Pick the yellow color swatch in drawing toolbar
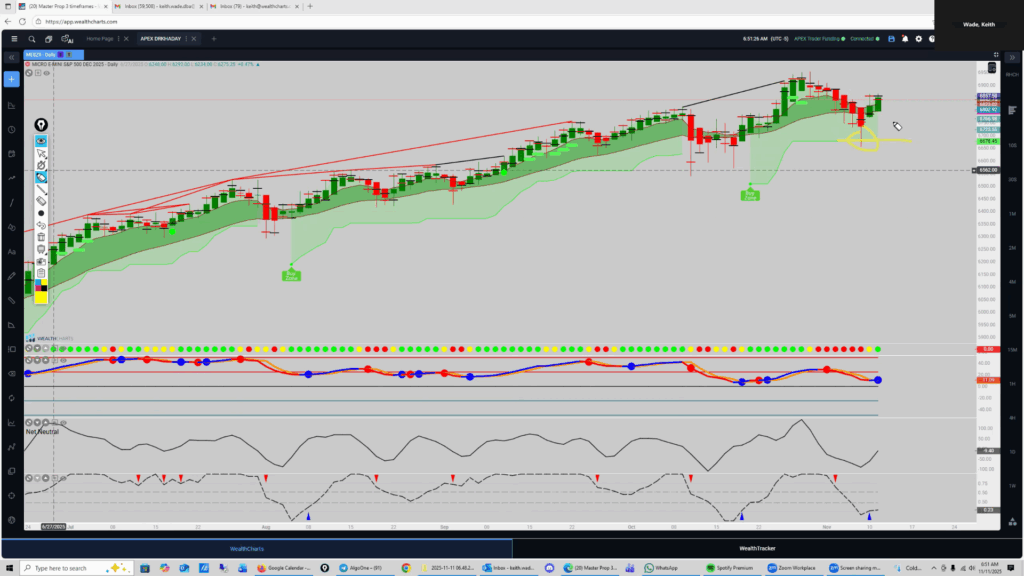Image resolution: width=1024 pixels, height=576 pixels. click(x=41, y=296)
